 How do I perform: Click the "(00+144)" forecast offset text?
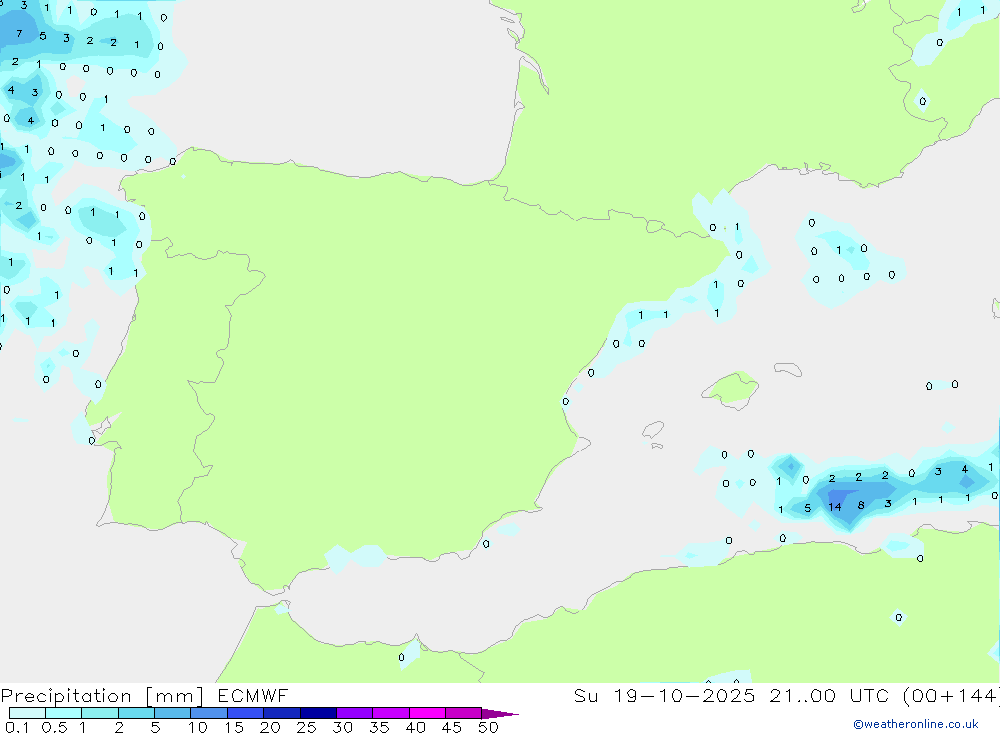click(x=952, y=695)
